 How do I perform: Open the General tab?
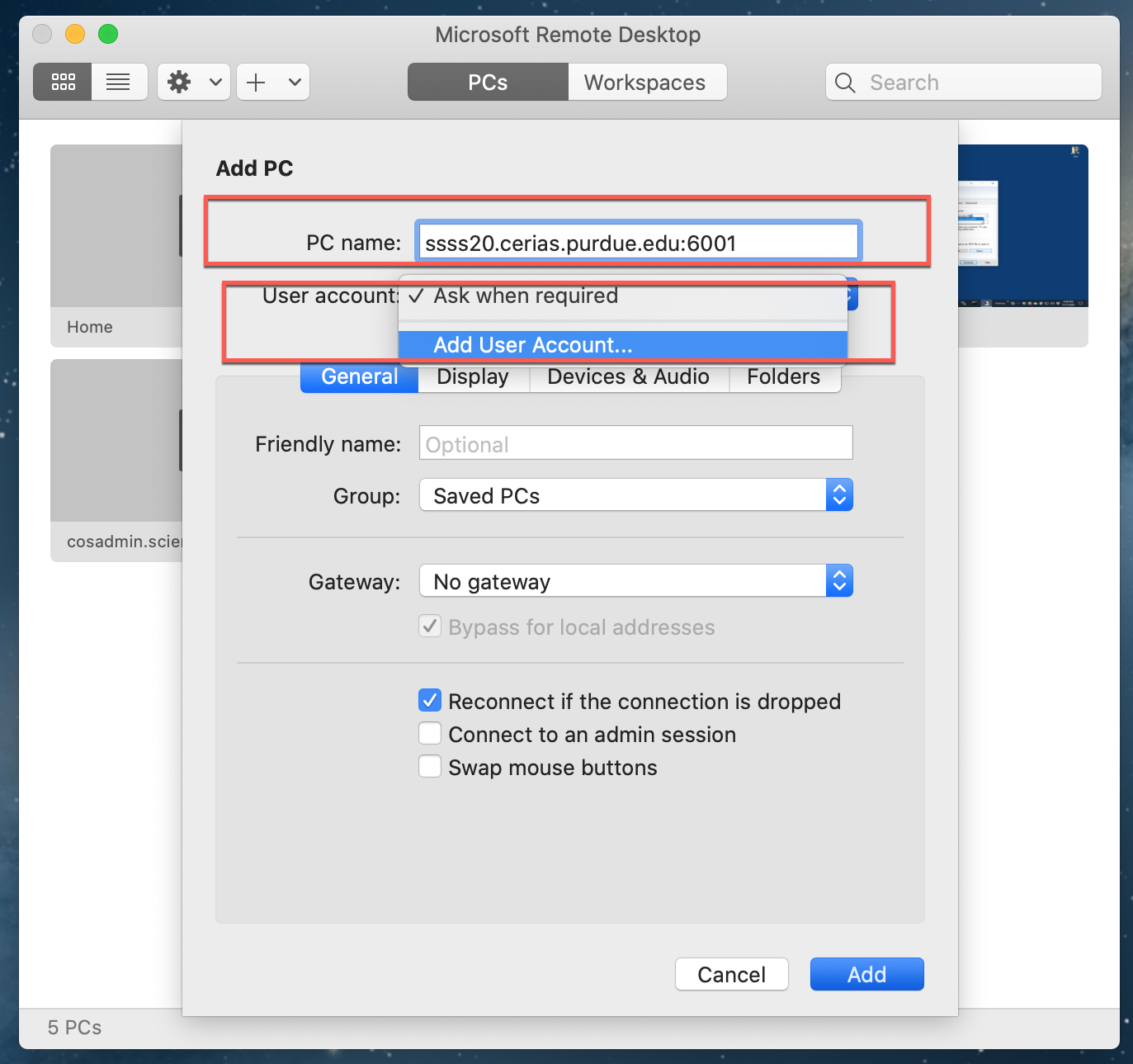coord(360,376)
